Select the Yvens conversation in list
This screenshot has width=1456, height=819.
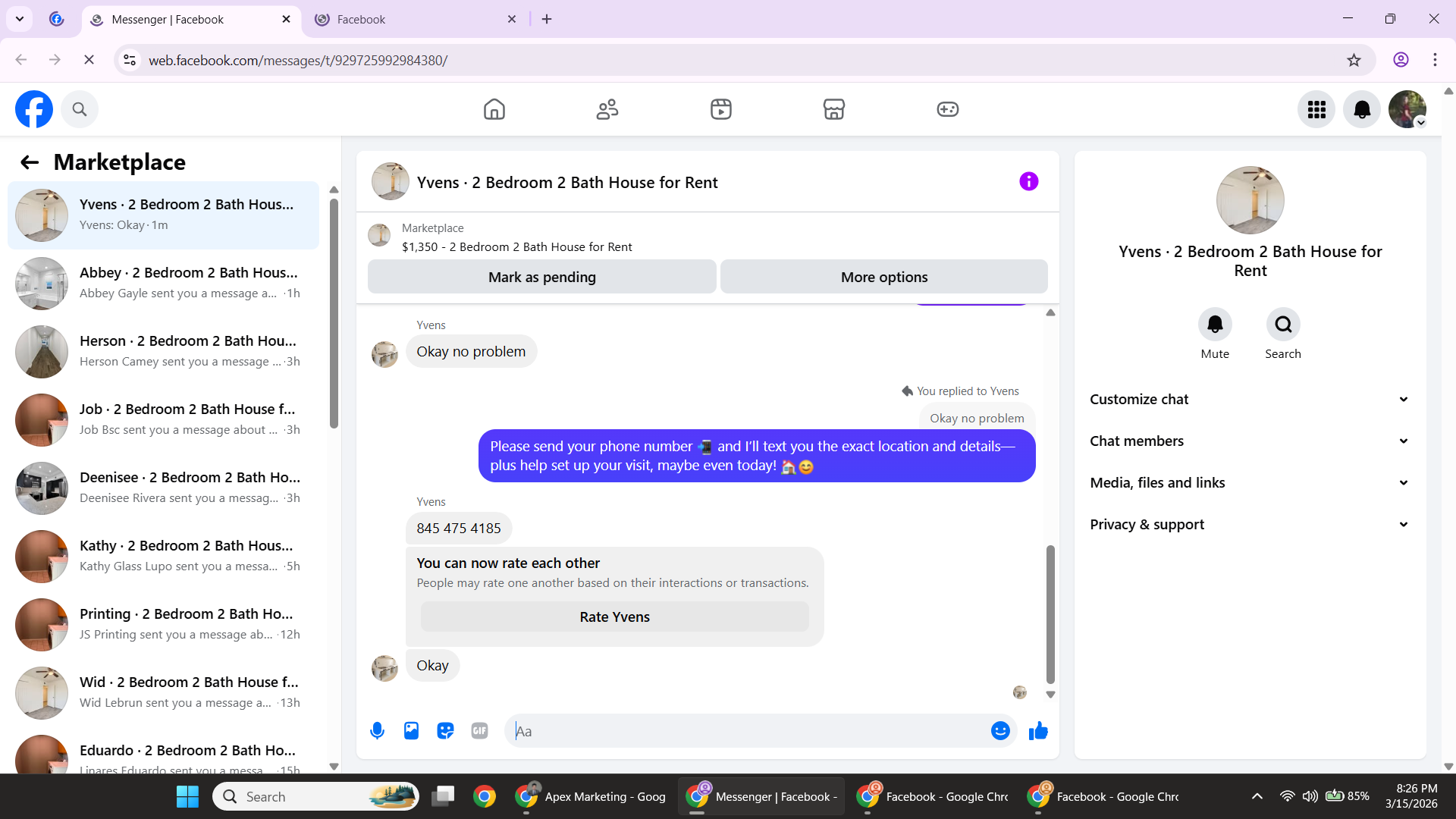point(163,215)
